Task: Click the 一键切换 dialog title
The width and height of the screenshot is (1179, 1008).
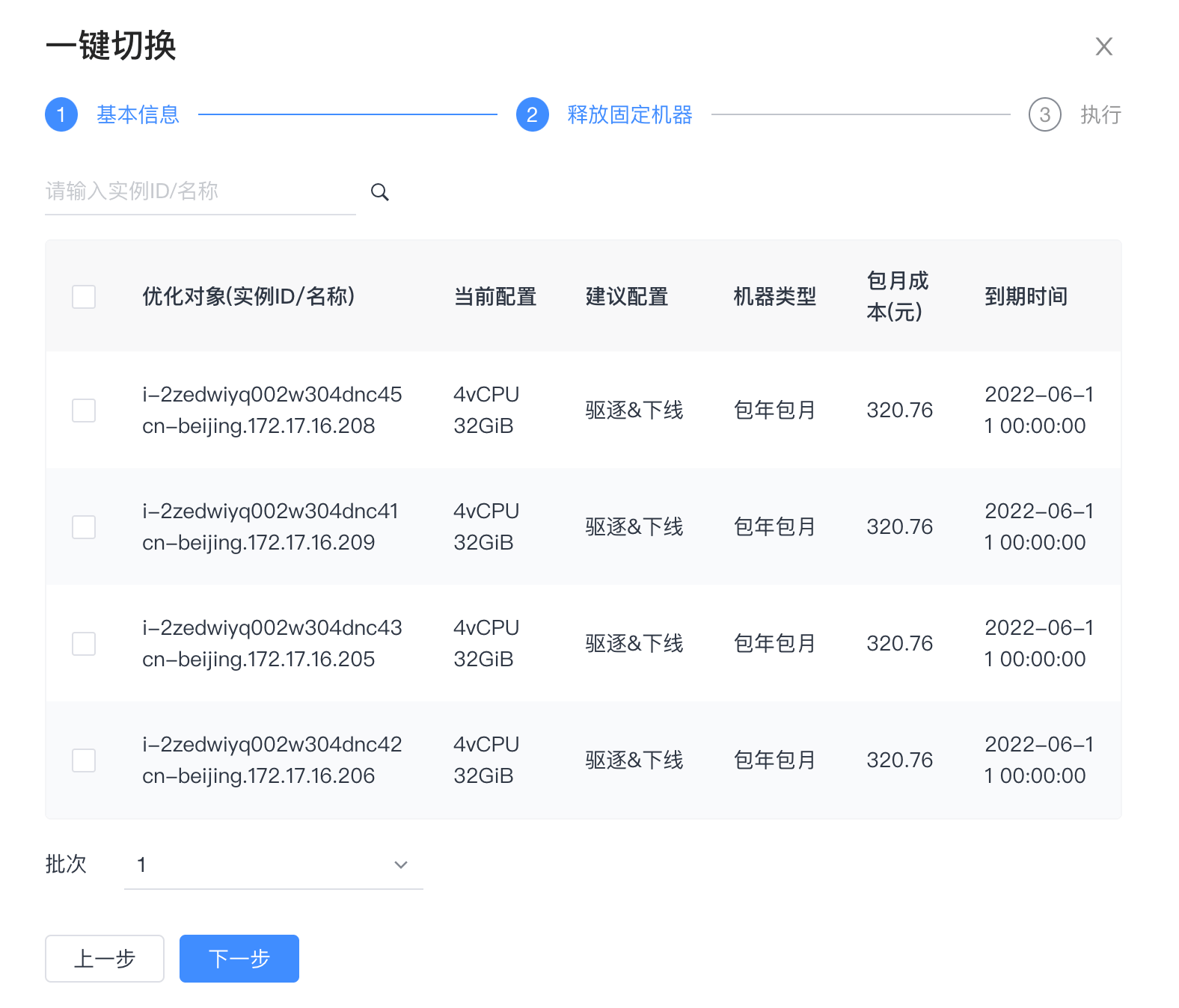Action: click(111, 46)
